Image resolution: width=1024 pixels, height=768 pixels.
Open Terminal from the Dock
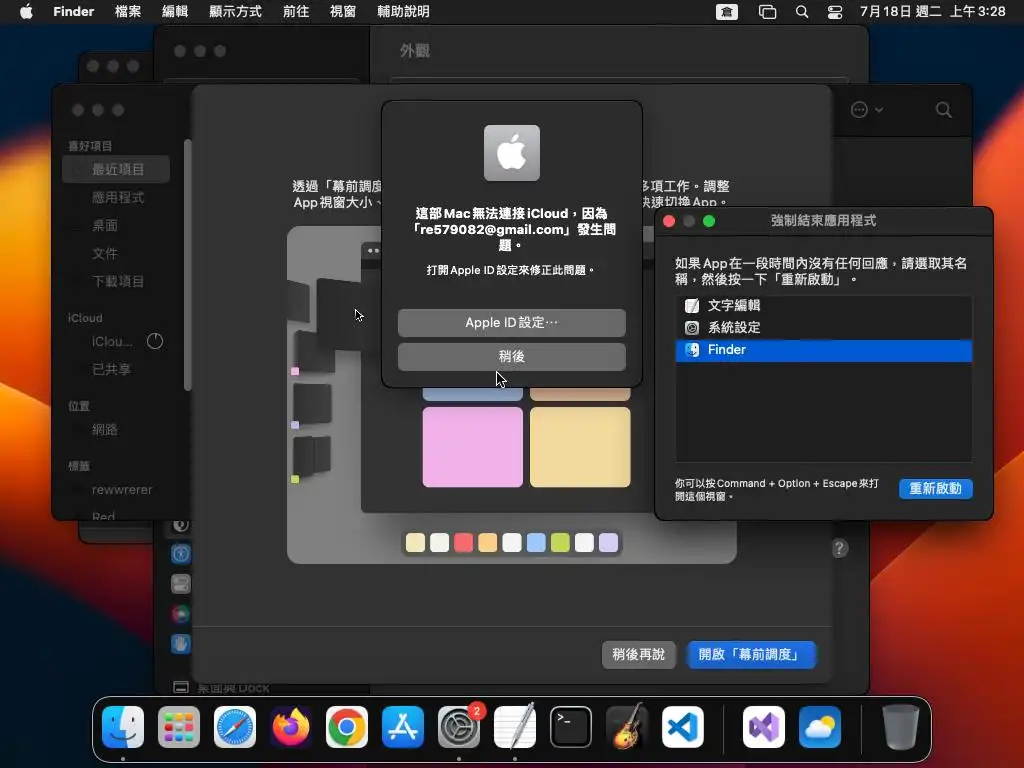(571, 727)
